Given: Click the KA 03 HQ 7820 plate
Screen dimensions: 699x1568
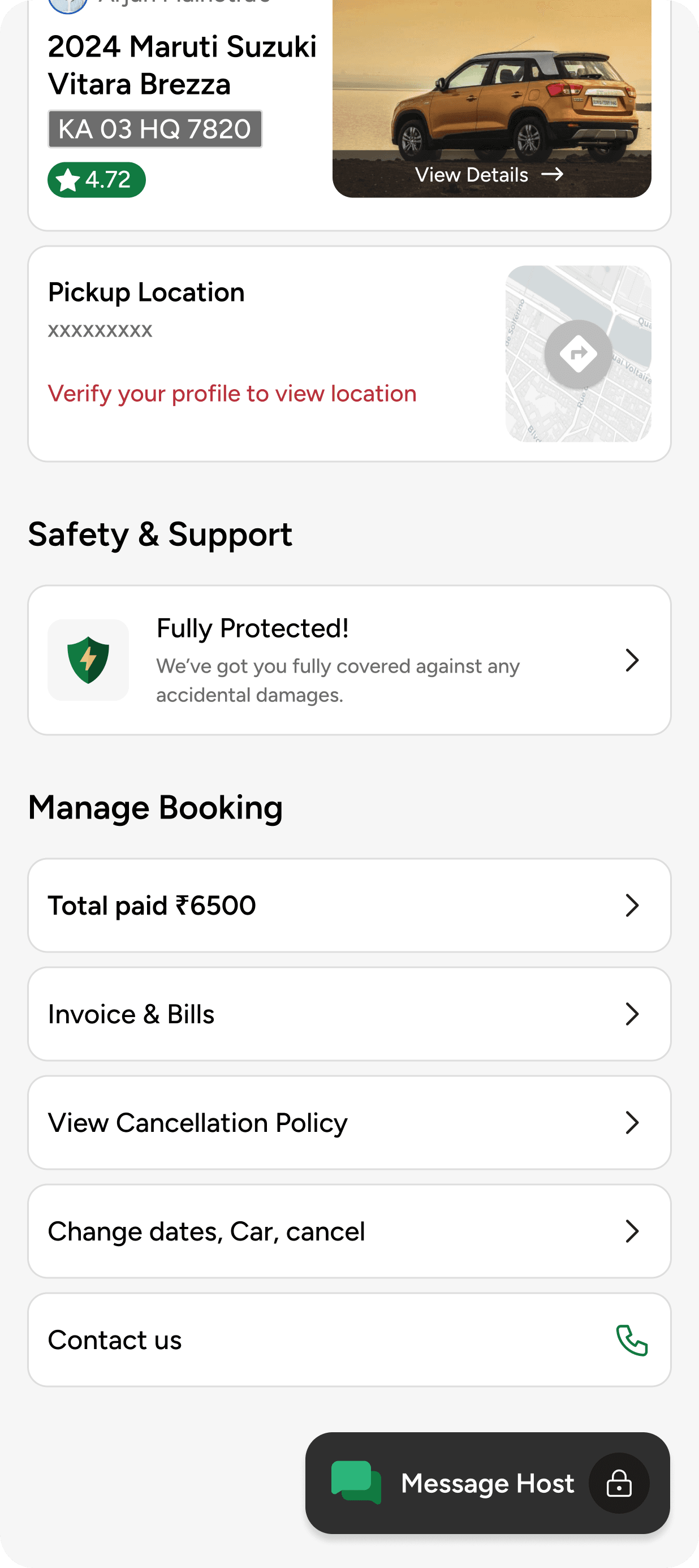Looking at the screenshot, I should tap(154, 129).
